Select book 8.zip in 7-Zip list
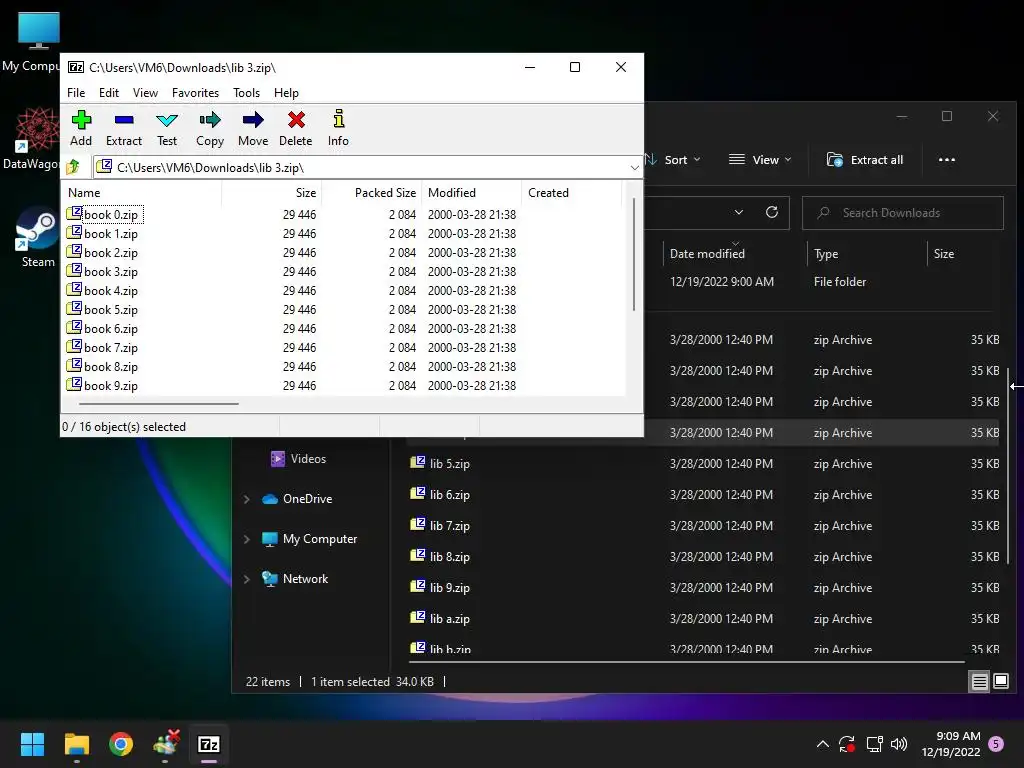 pos(111,366)
